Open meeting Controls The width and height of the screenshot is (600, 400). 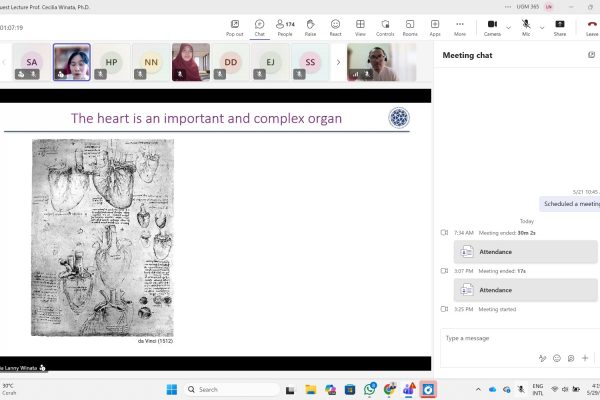pyautogui.click(x=385, y=28)
